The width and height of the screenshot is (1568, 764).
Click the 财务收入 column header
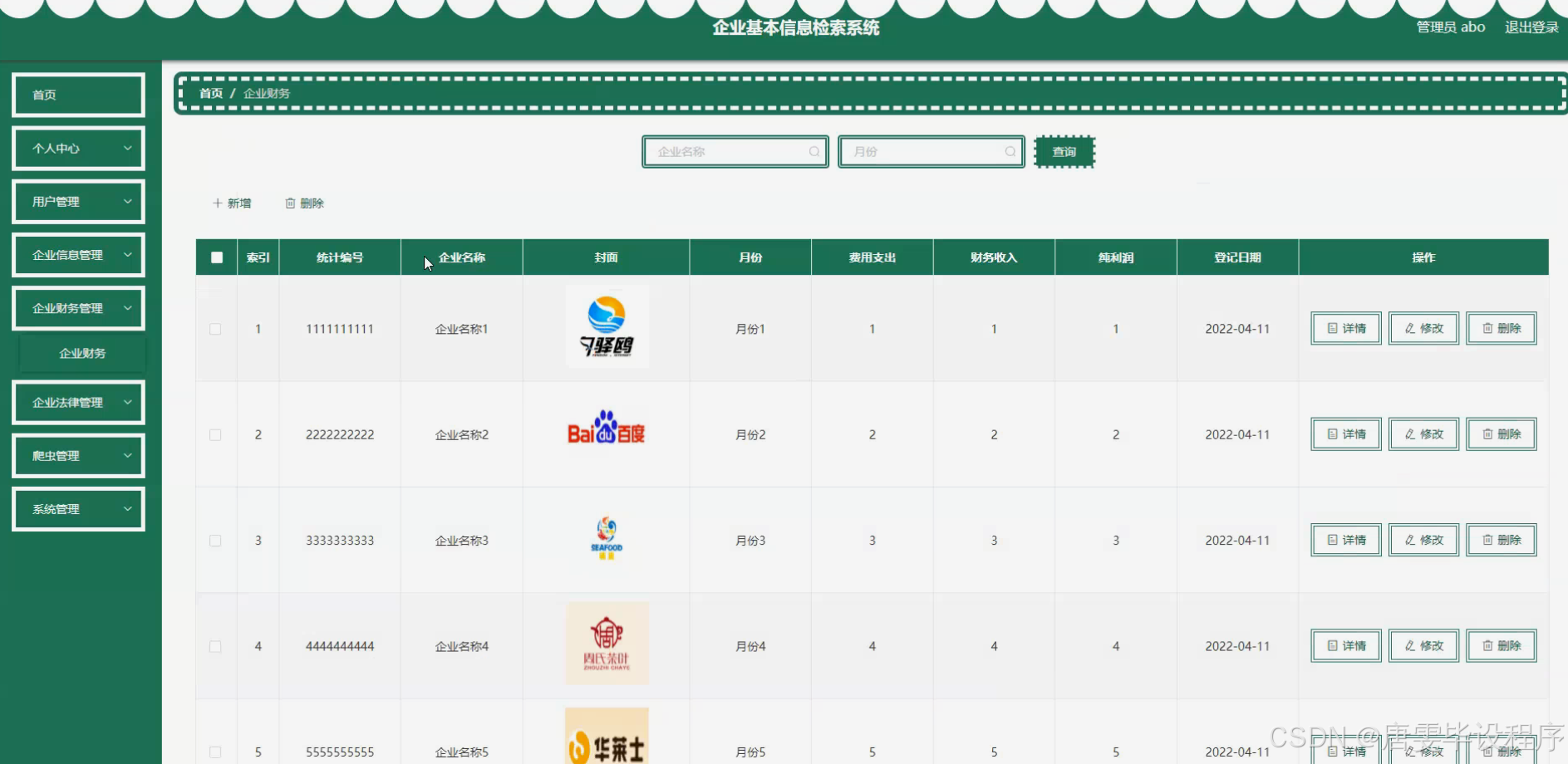coord(994,257)
